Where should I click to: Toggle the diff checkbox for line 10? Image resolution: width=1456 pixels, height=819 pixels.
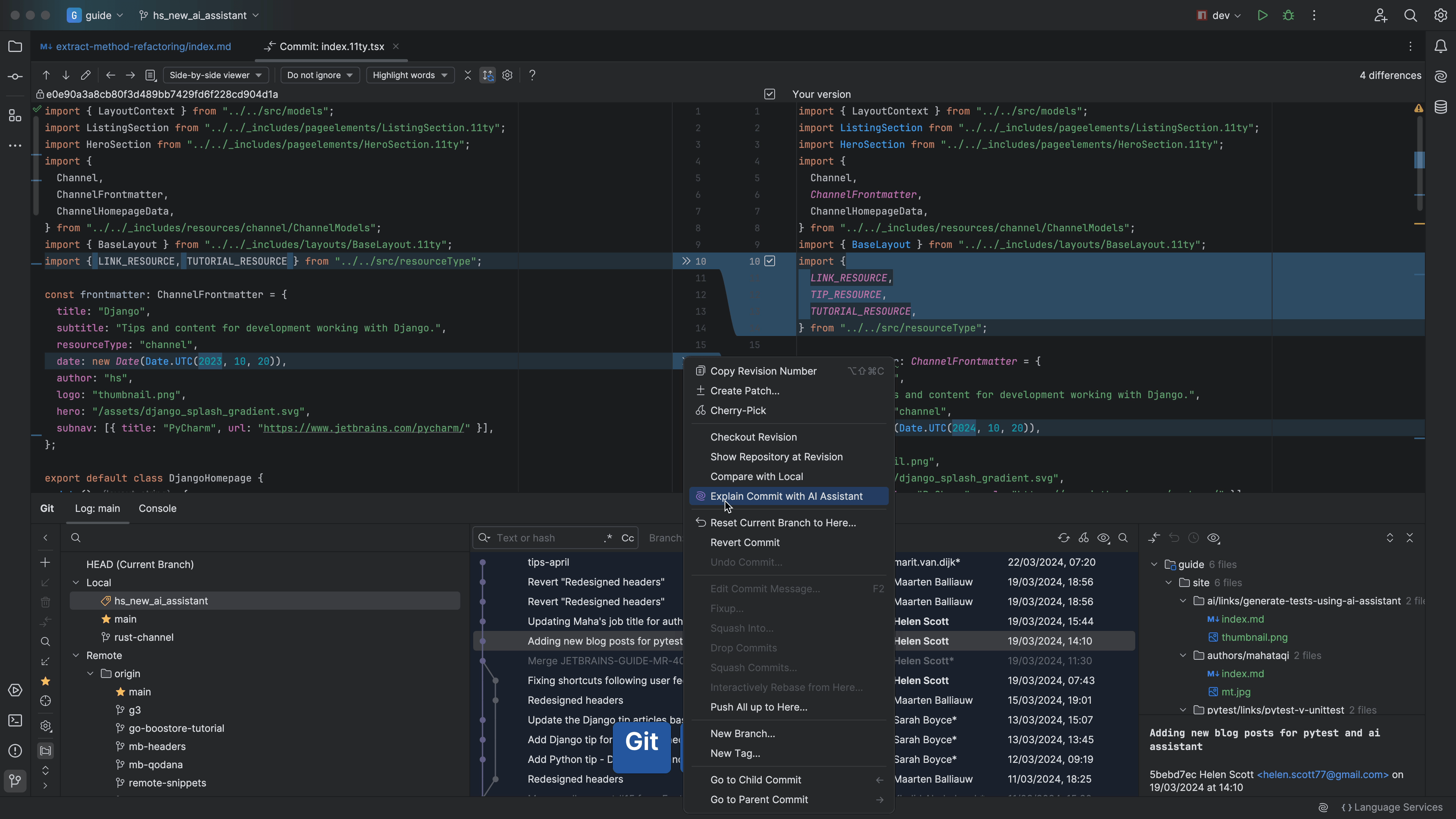pos(769,261)
